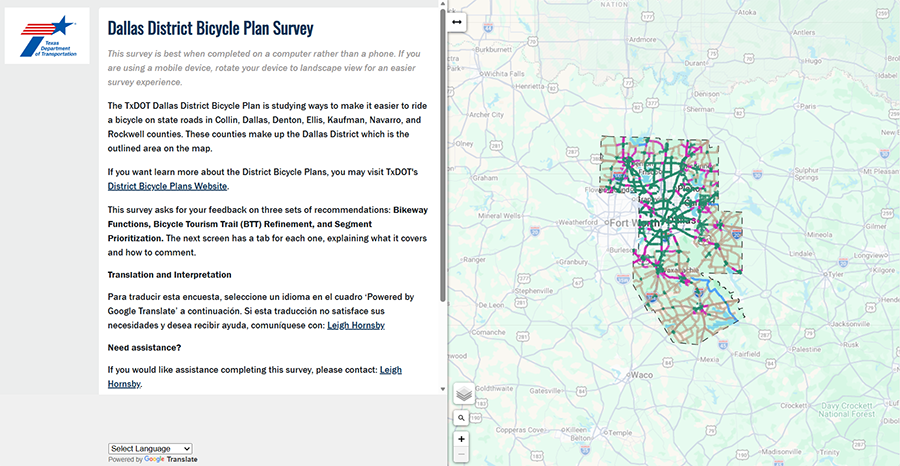Click the Google Translate attribution text
This screenshot has width=900, height=466.
click(153, 460)
